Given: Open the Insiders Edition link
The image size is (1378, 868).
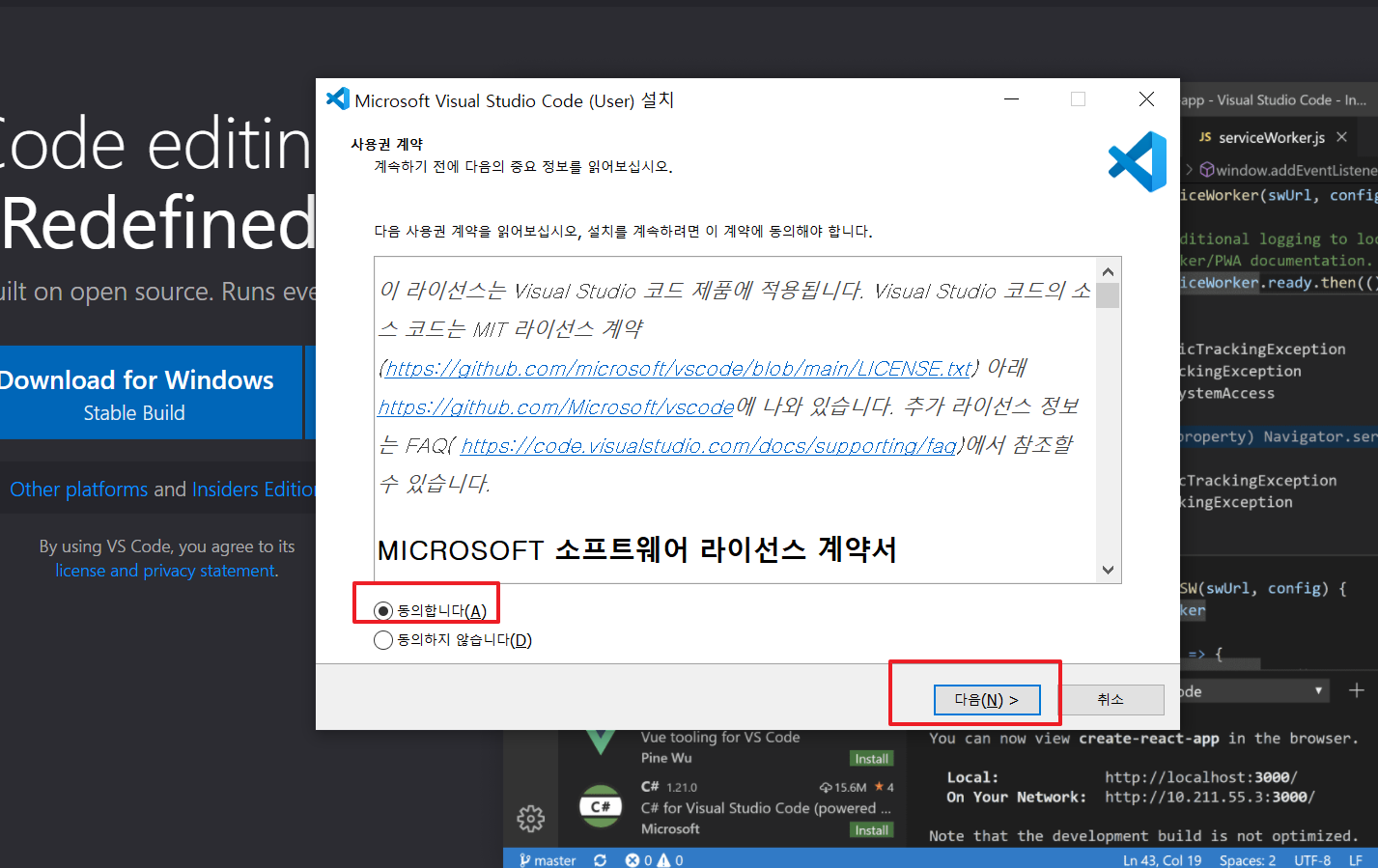Looking at the screenshot, I should pos(254,490).
